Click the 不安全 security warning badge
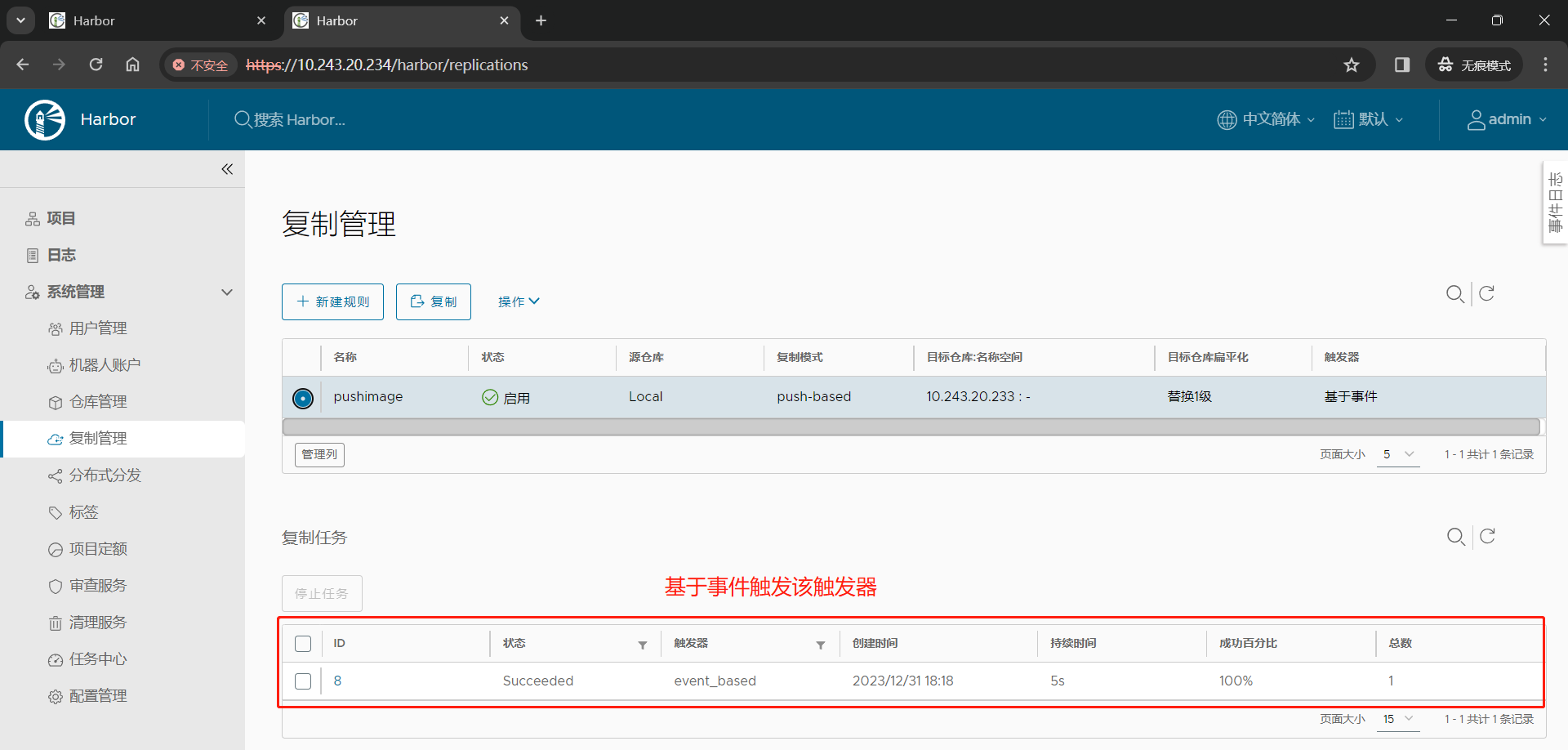 (200, 65)
